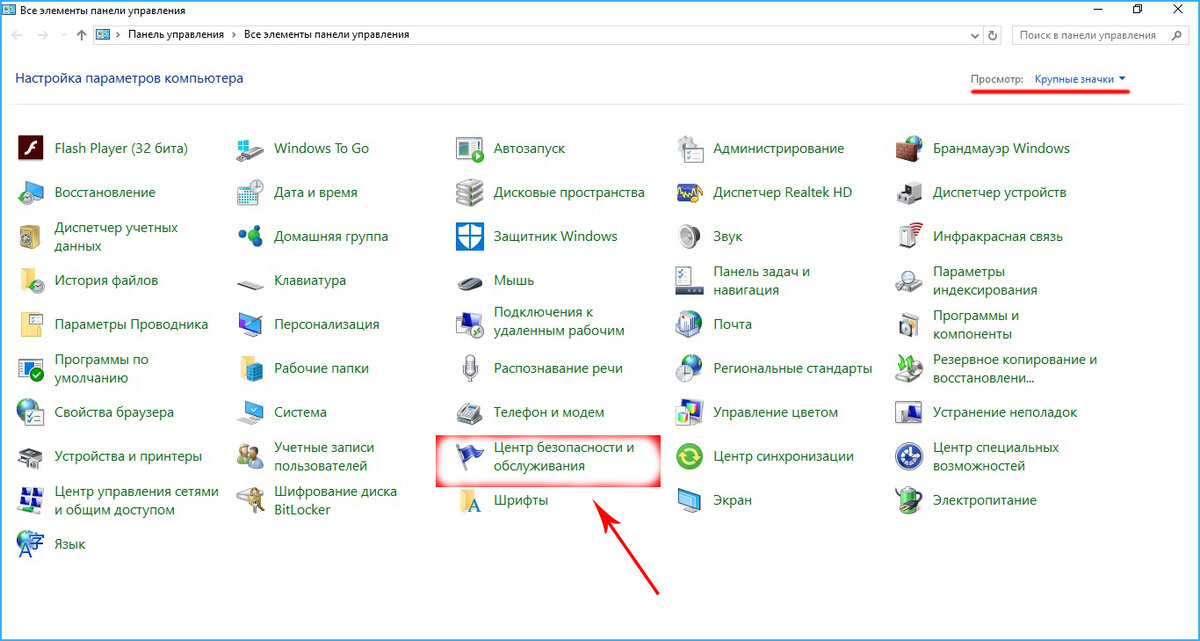
Task: Click the Центр управления сетями icon
Action: click(31, 500)
